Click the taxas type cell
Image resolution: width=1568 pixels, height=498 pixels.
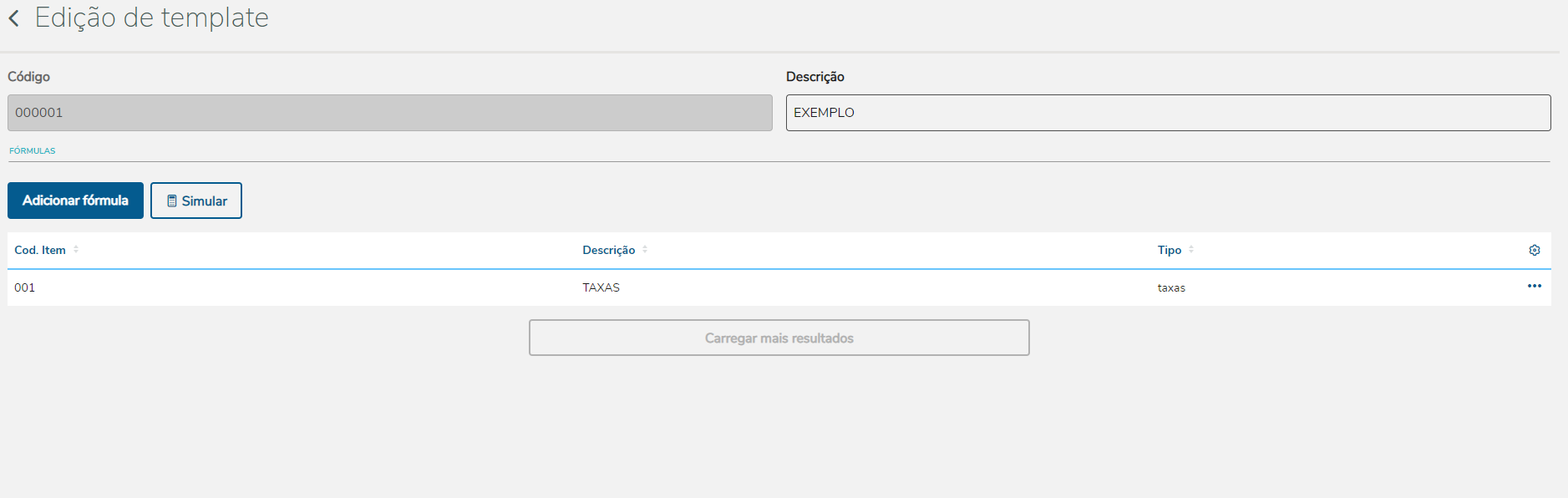click(1171, 287)
